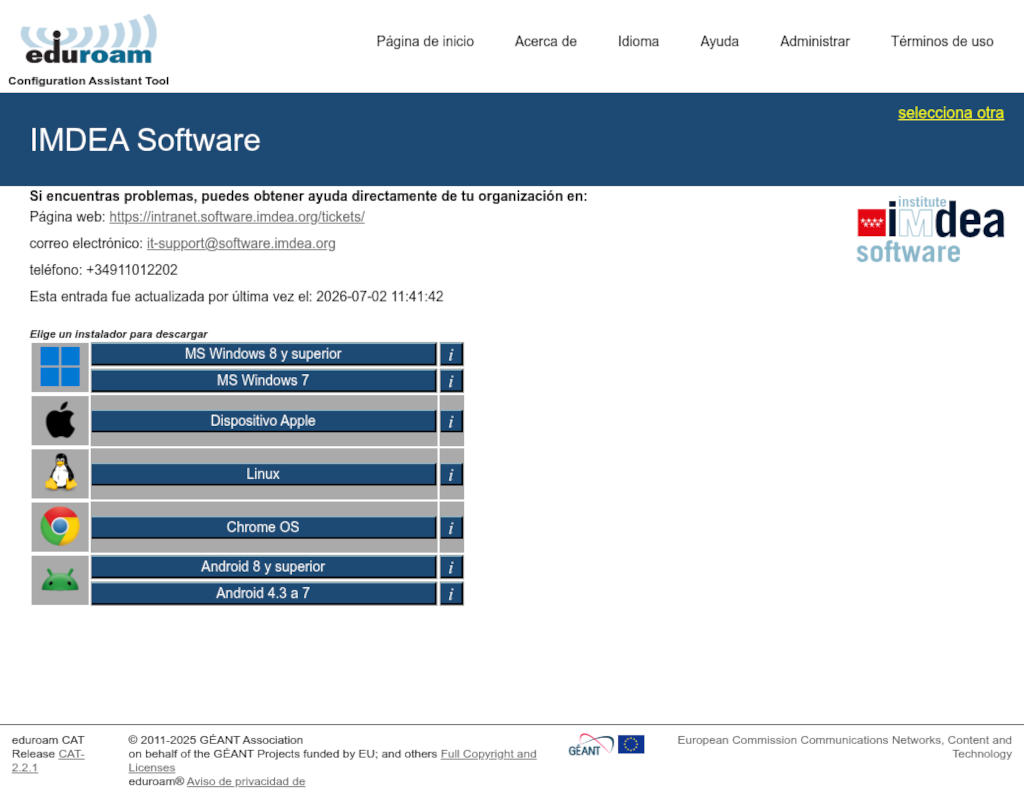Open info for MS Windows 8 y superior
The image size is (1024, 801).
[451, 354]
